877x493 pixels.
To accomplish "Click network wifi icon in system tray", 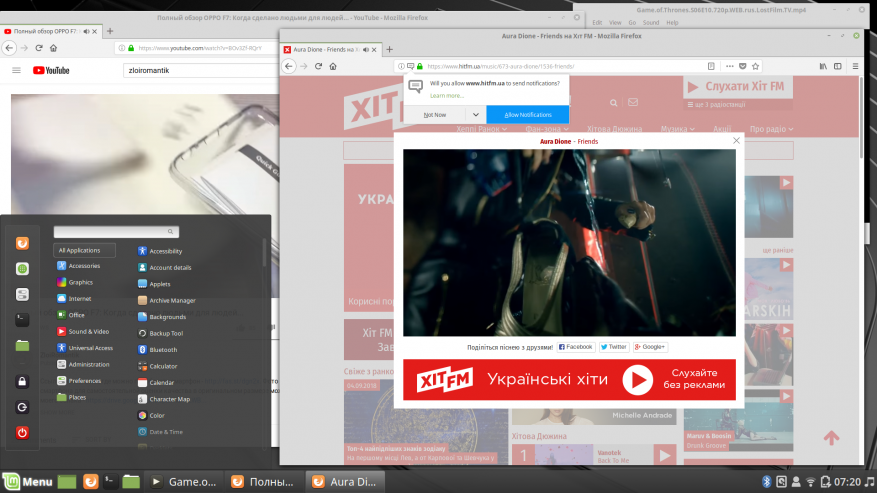I will tap(810, 482).
